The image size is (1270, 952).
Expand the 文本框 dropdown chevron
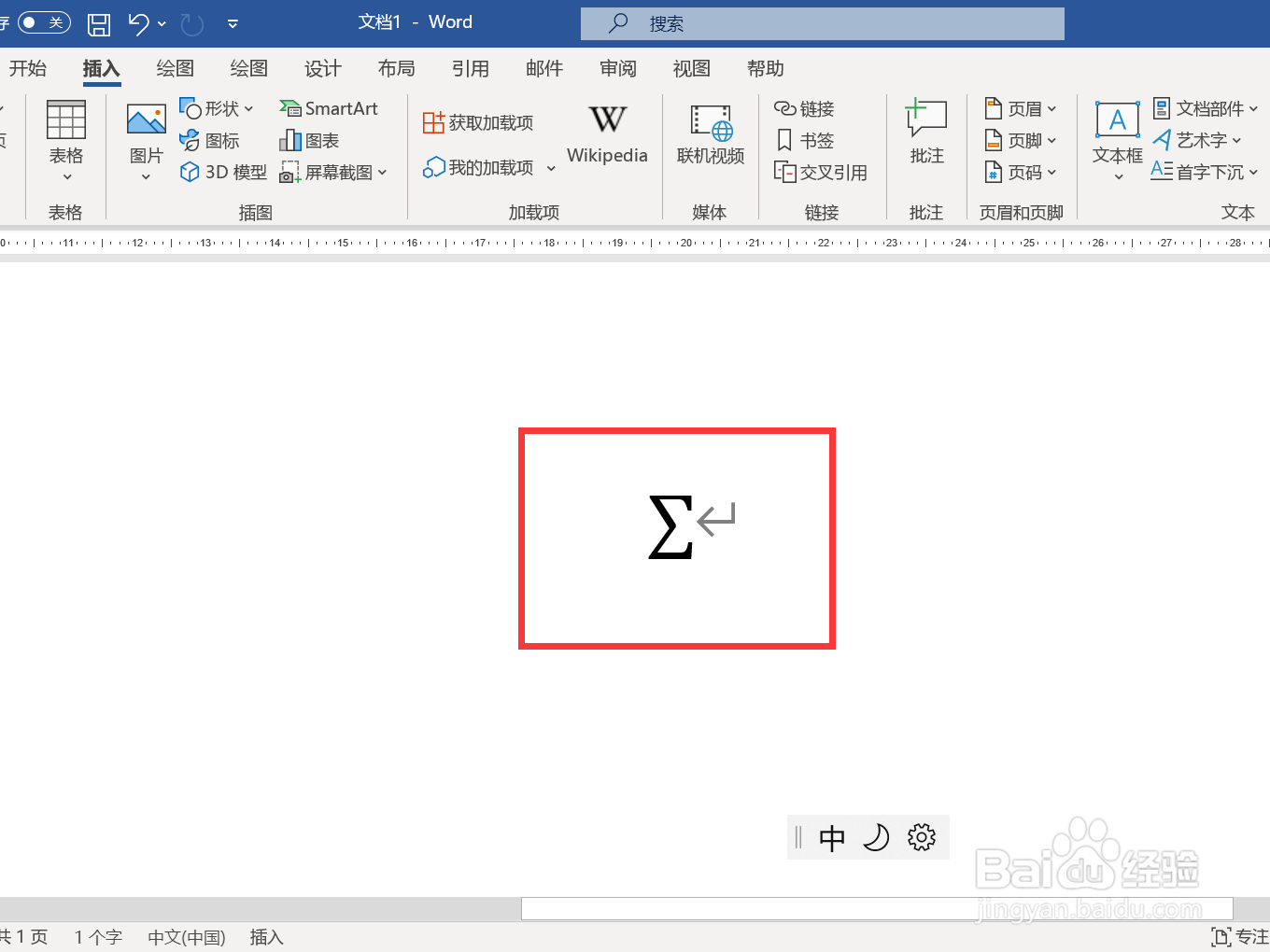click(x=1119, y=177)
